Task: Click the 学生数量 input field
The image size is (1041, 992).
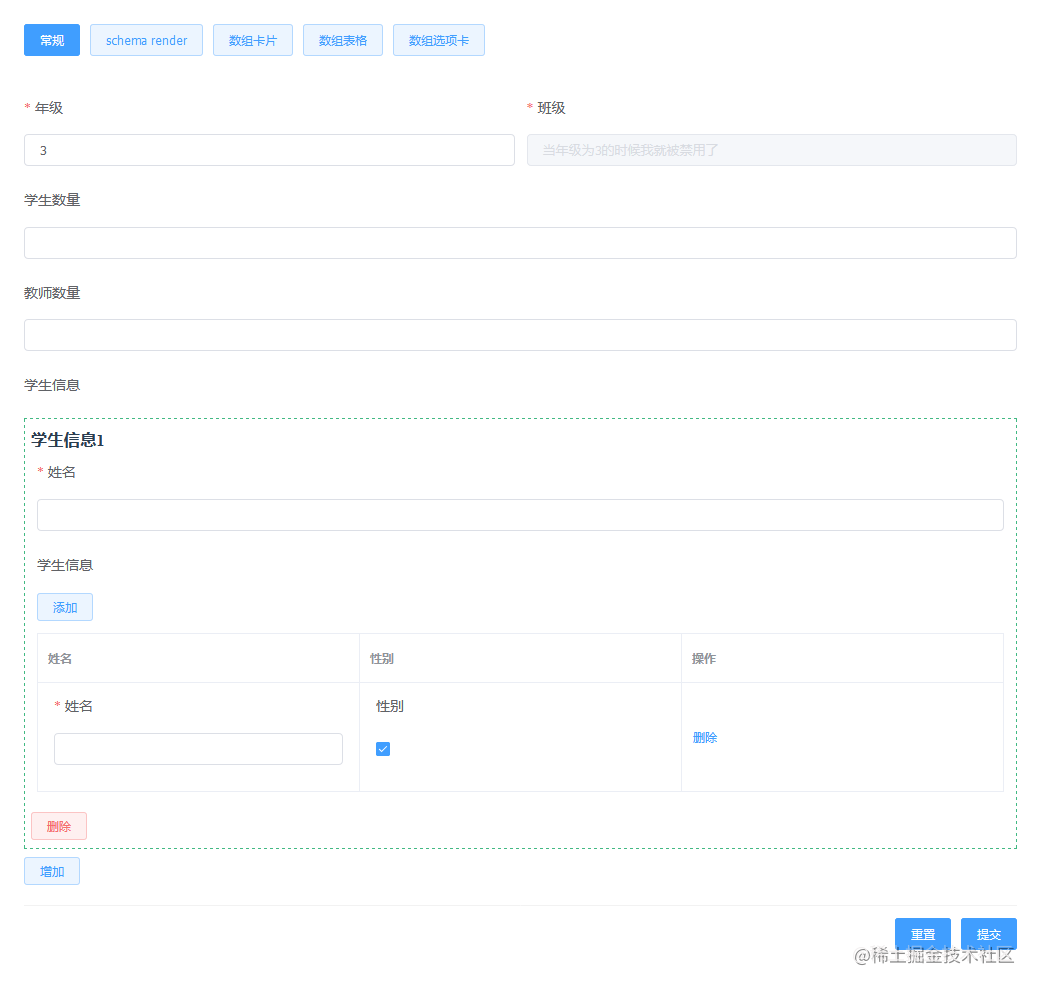Action: (519, 242)
